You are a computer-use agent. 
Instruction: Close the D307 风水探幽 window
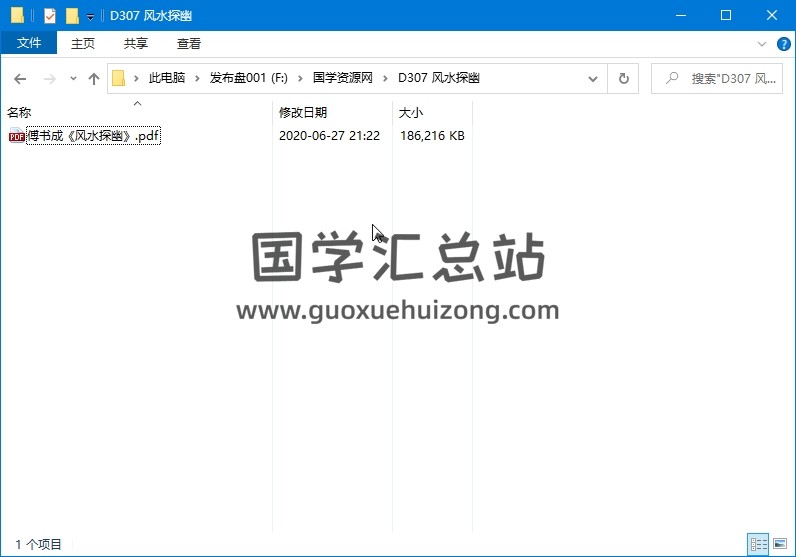(772, 15)
